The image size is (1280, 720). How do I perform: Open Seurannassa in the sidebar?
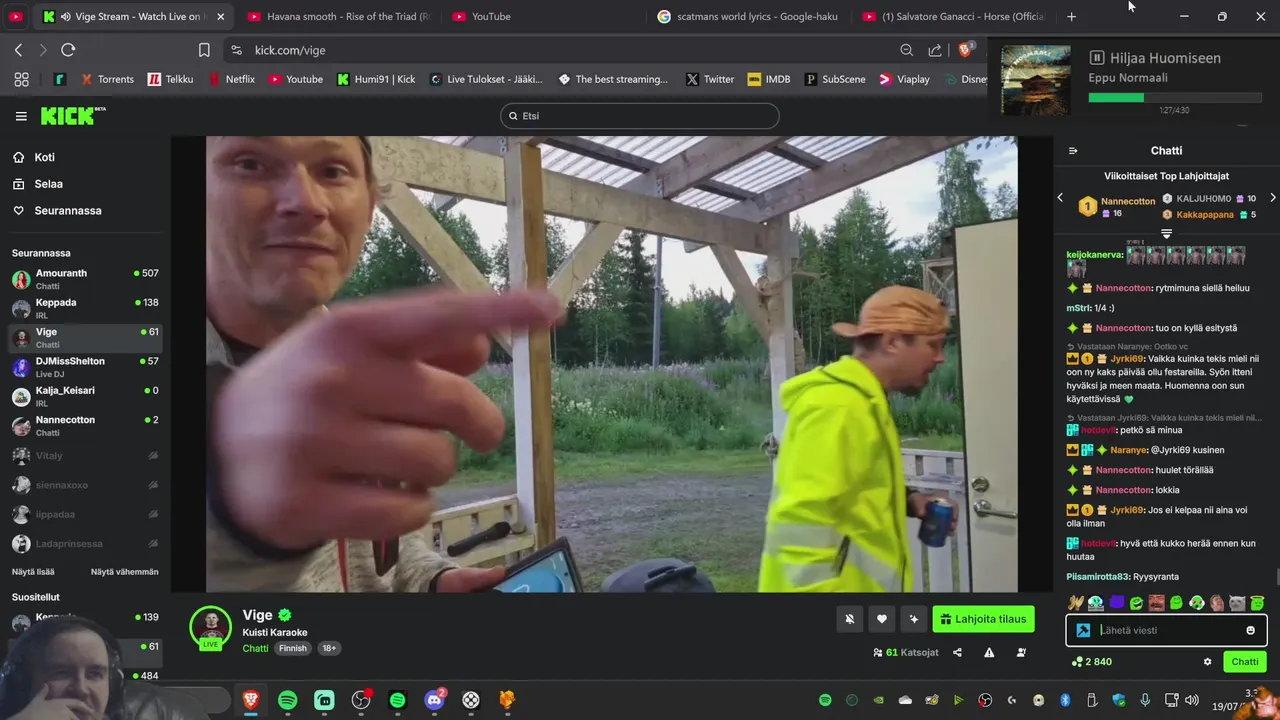pos(57,211)
